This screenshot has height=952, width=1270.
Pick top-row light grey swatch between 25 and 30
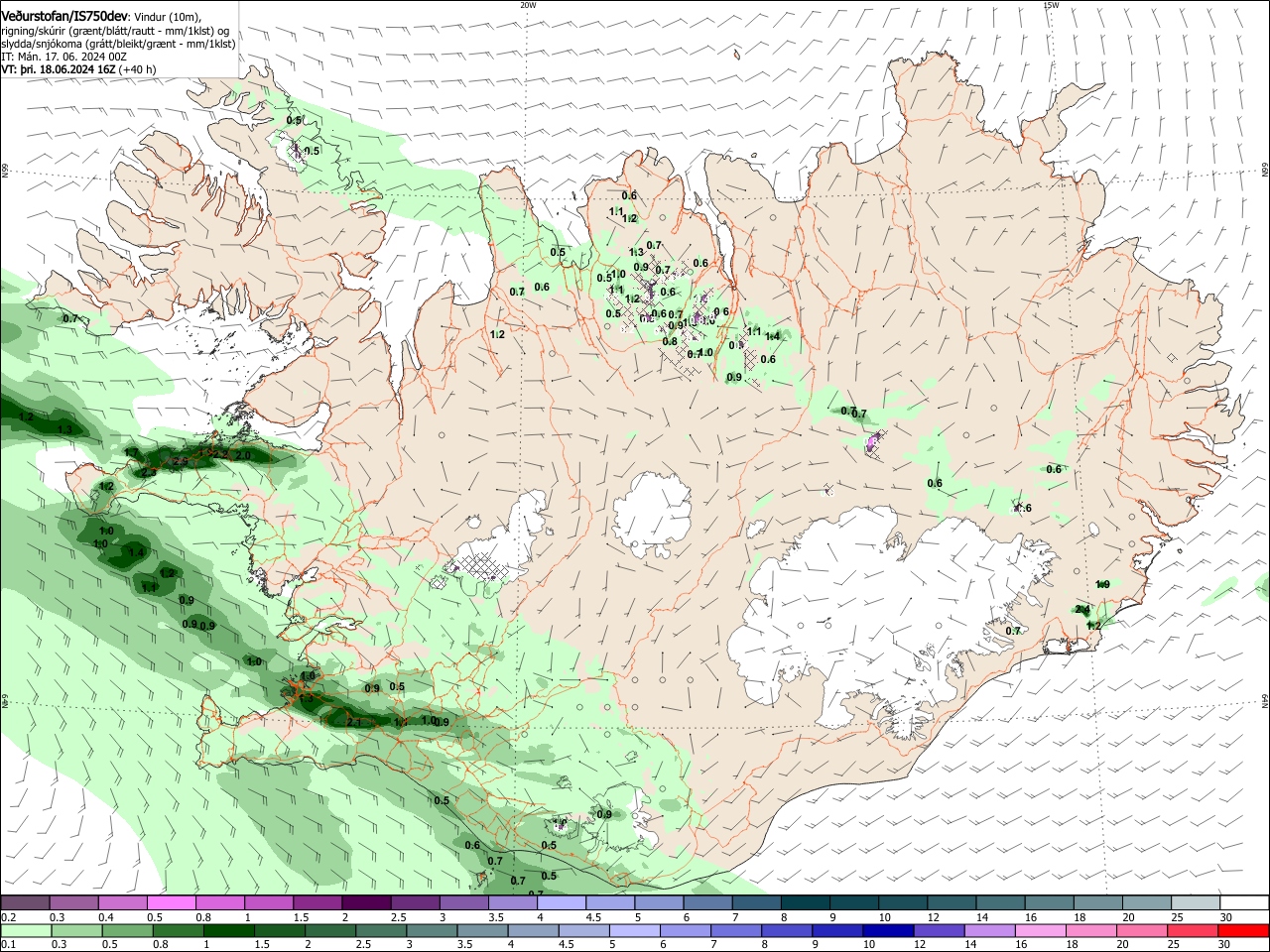[x=1197, y=902]
